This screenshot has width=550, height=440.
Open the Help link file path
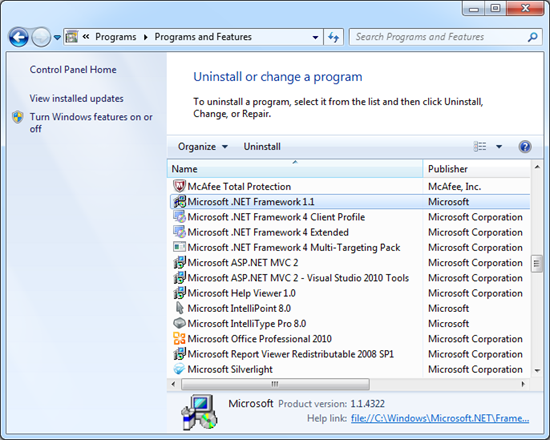(x=440, y=418)
